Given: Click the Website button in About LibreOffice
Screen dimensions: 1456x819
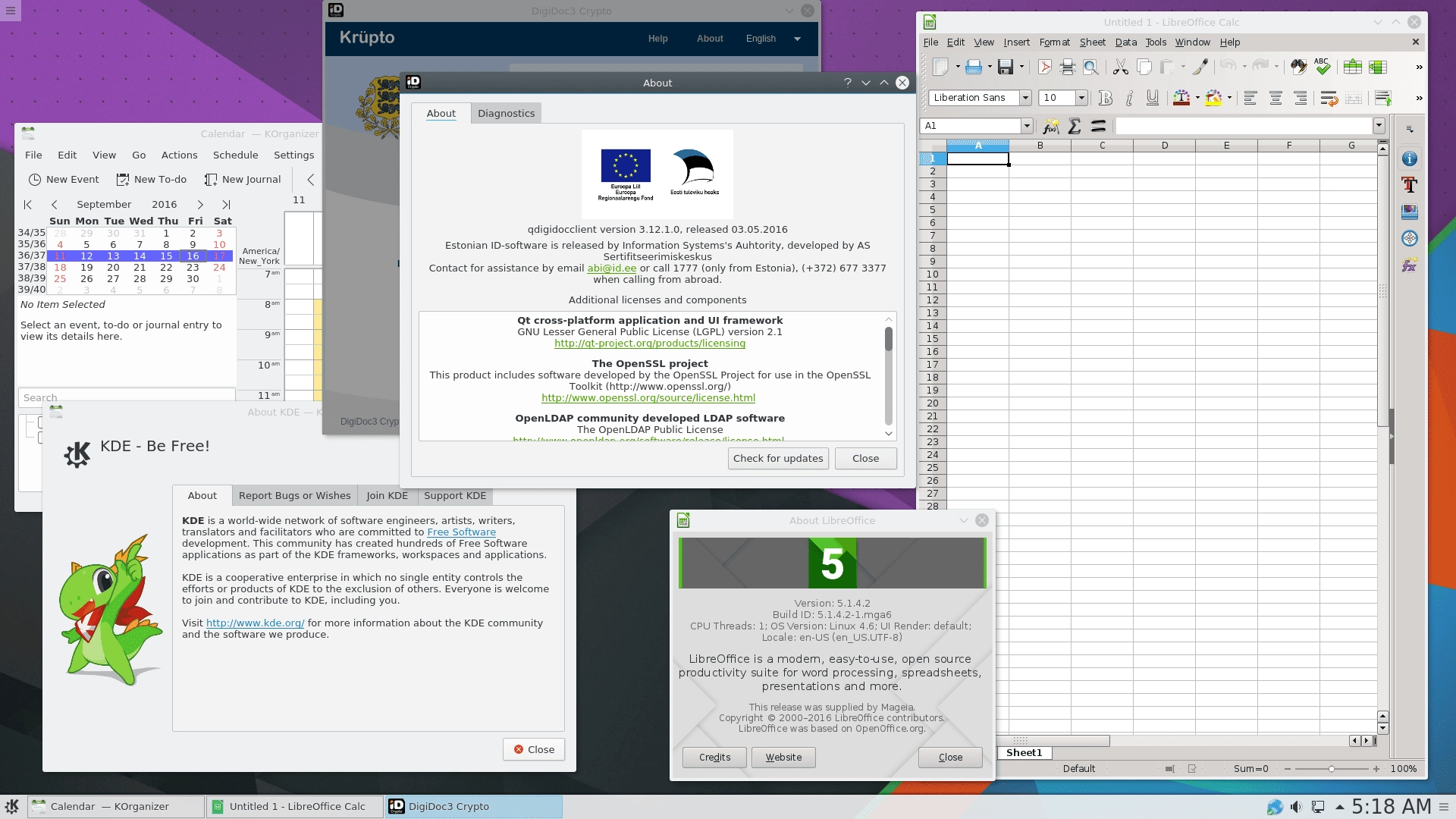Looking at the screenshot, I should tap(783, 758).
